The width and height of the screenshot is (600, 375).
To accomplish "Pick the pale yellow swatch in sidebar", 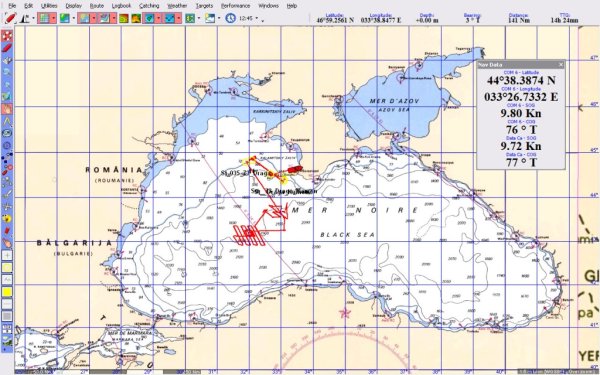I will coord(7,267).
